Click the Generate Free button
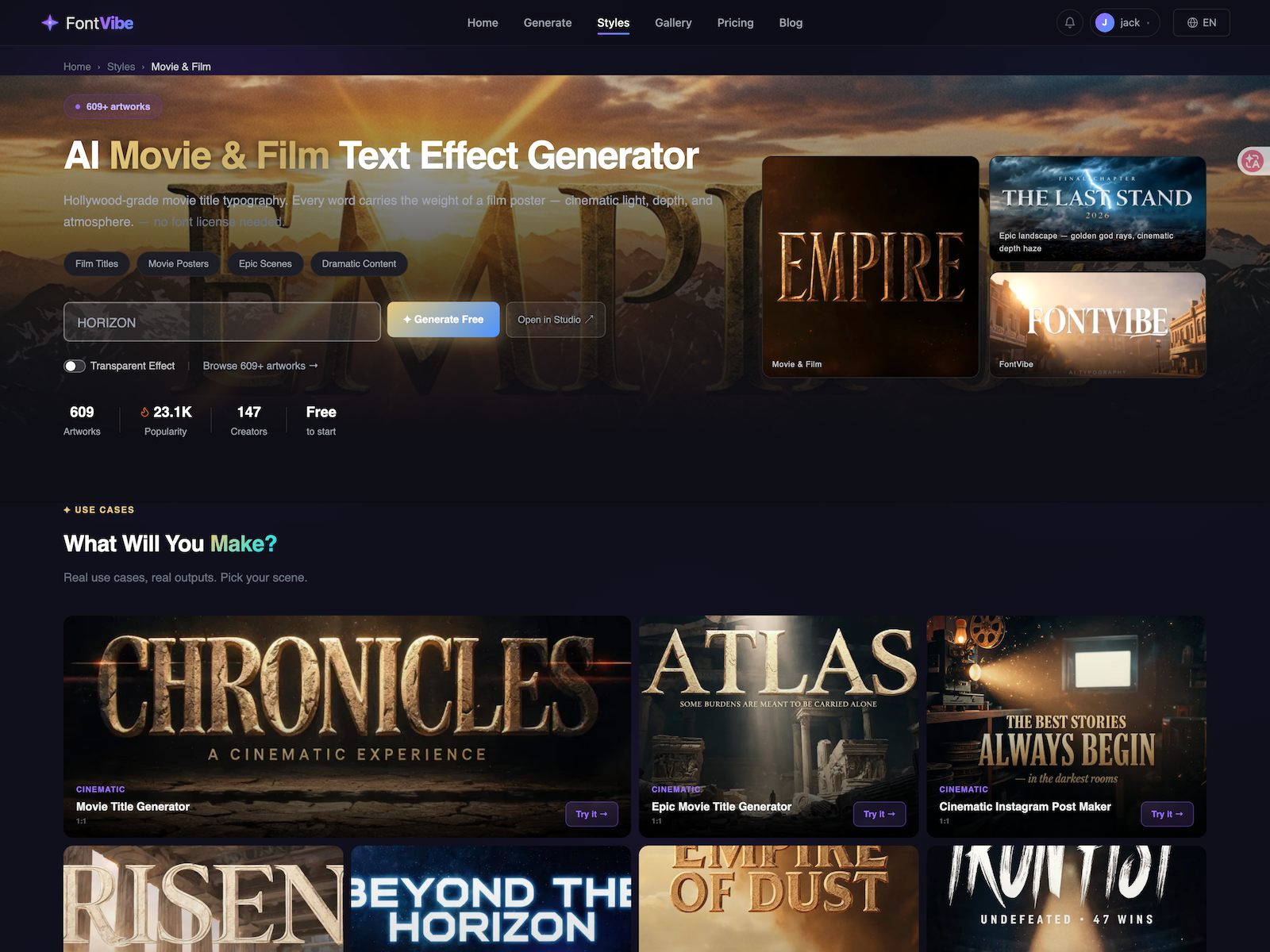 (444, 320)
